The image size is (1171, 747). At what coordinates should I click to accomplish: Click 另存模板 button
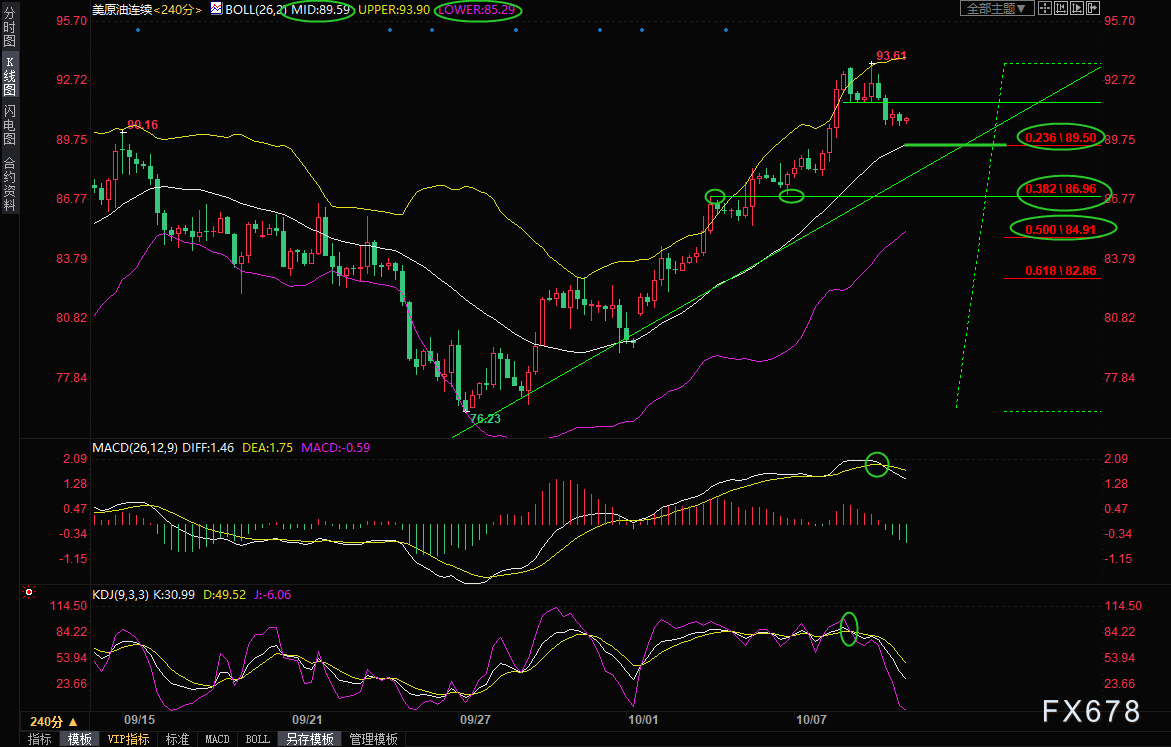pyautogui.click(x=310, y=739)
